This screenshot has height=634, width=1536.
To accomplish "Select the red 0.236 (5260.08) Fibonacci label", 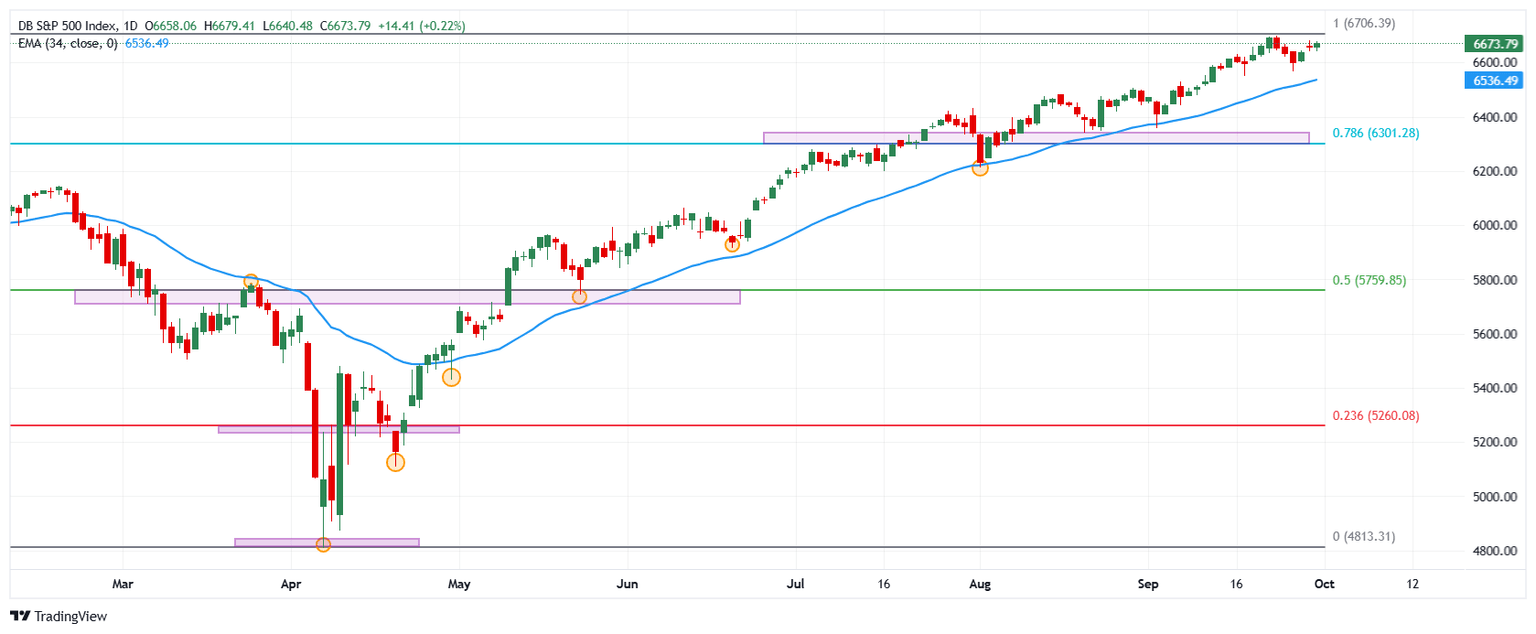I will click(x=1375, y=416).
